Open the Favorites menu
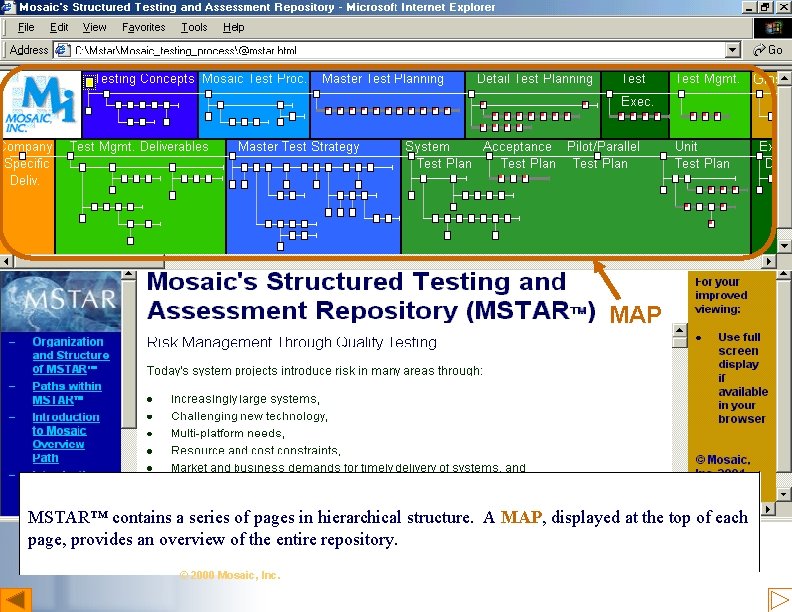This screenshot has height=612, width=792. point(143,27)
